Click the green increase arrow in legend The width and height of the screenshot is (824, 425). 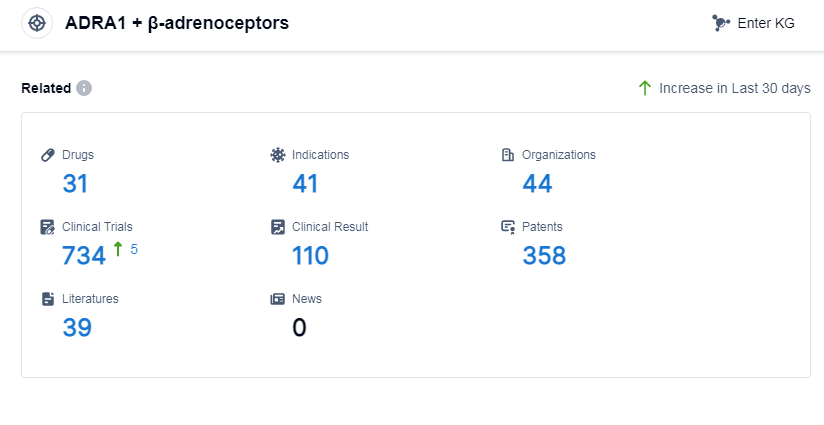pyautogui.click(x=645, y=88)
